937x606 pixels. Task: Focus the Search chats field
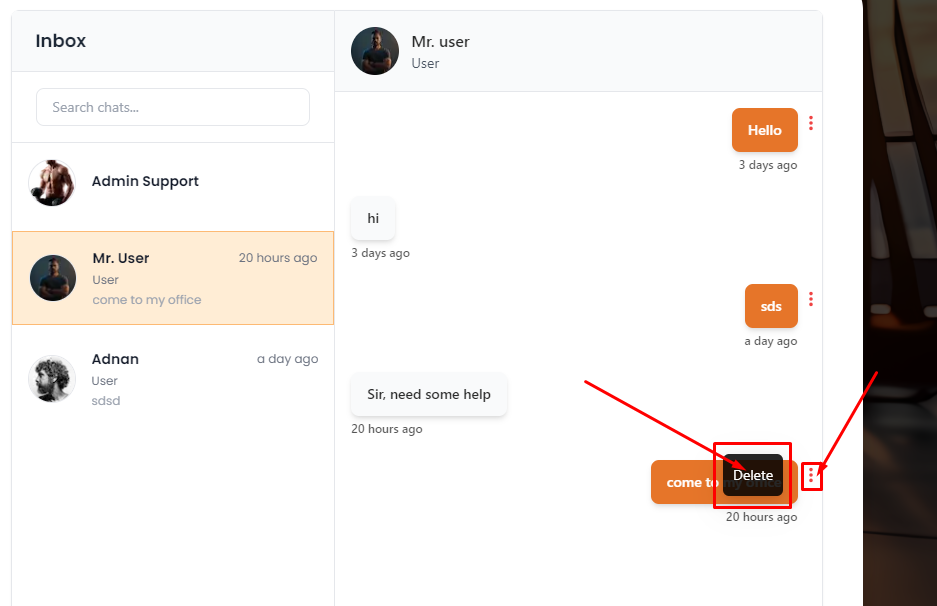click(173, 107)
